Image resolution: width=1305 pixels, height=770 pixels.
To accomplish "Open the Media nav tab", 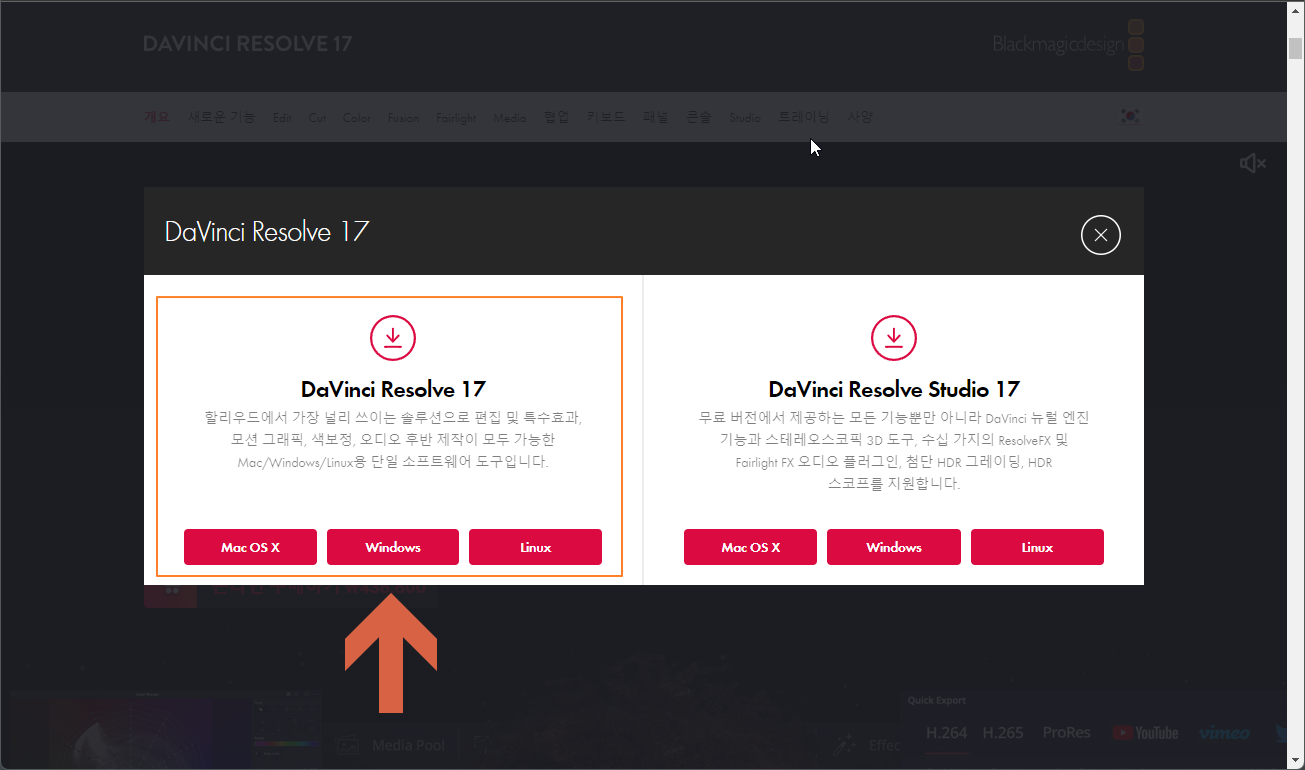I will pos(510,118).
